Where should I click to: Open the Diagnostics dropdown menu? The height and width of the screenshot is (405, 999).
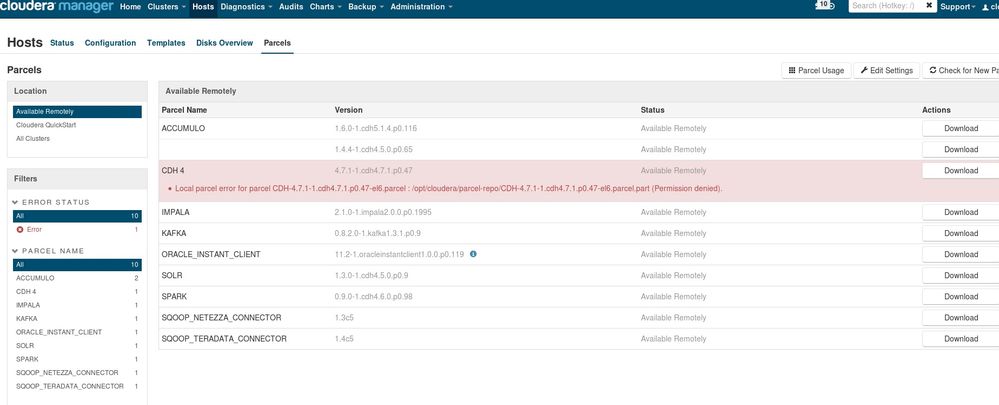tap(246, 6)
